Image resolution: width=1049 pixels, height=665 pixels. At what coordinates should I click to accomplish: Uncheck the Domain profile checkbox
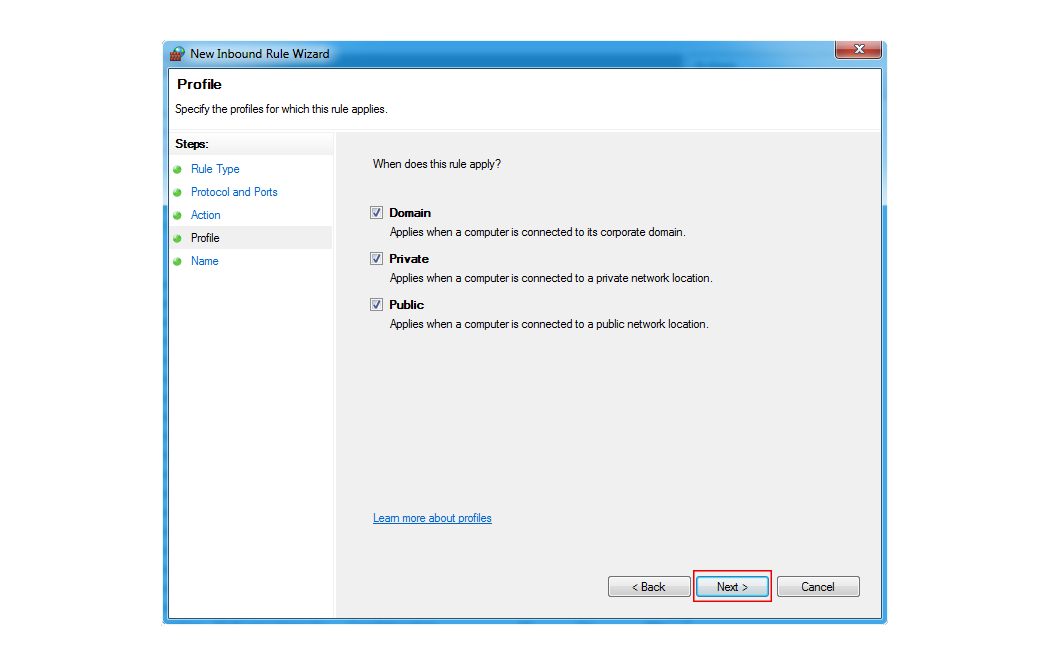(377, 213)
